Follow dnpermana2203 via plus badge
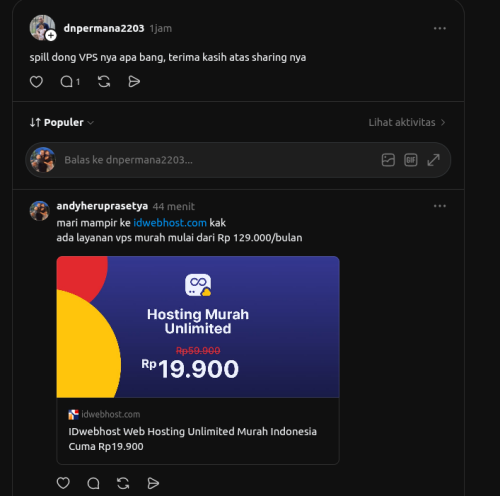Screen dimensions: 500x496 click(51, 35)
